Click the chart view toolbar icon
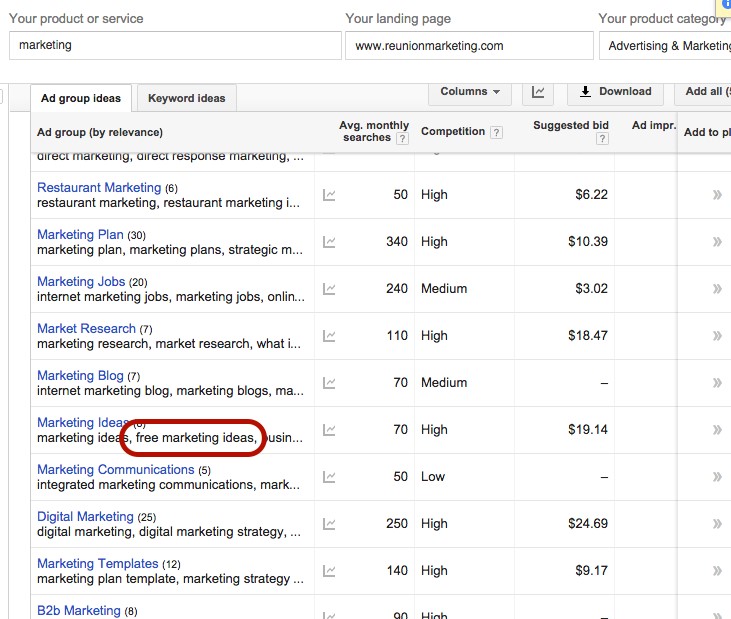Screen dimensions: 731x619 tap(538, 92)
